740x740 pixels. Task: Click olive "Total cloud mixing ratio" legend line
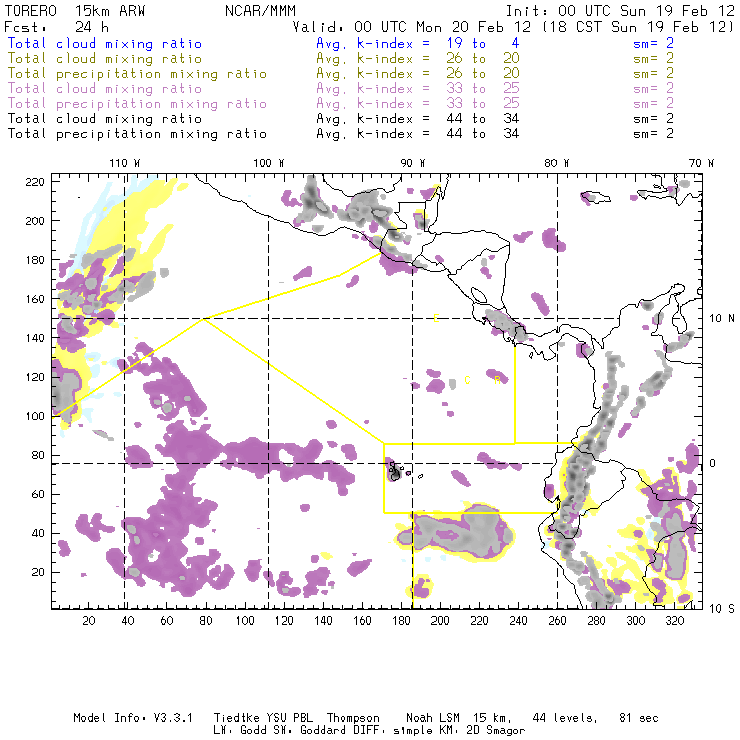(105, 59)
